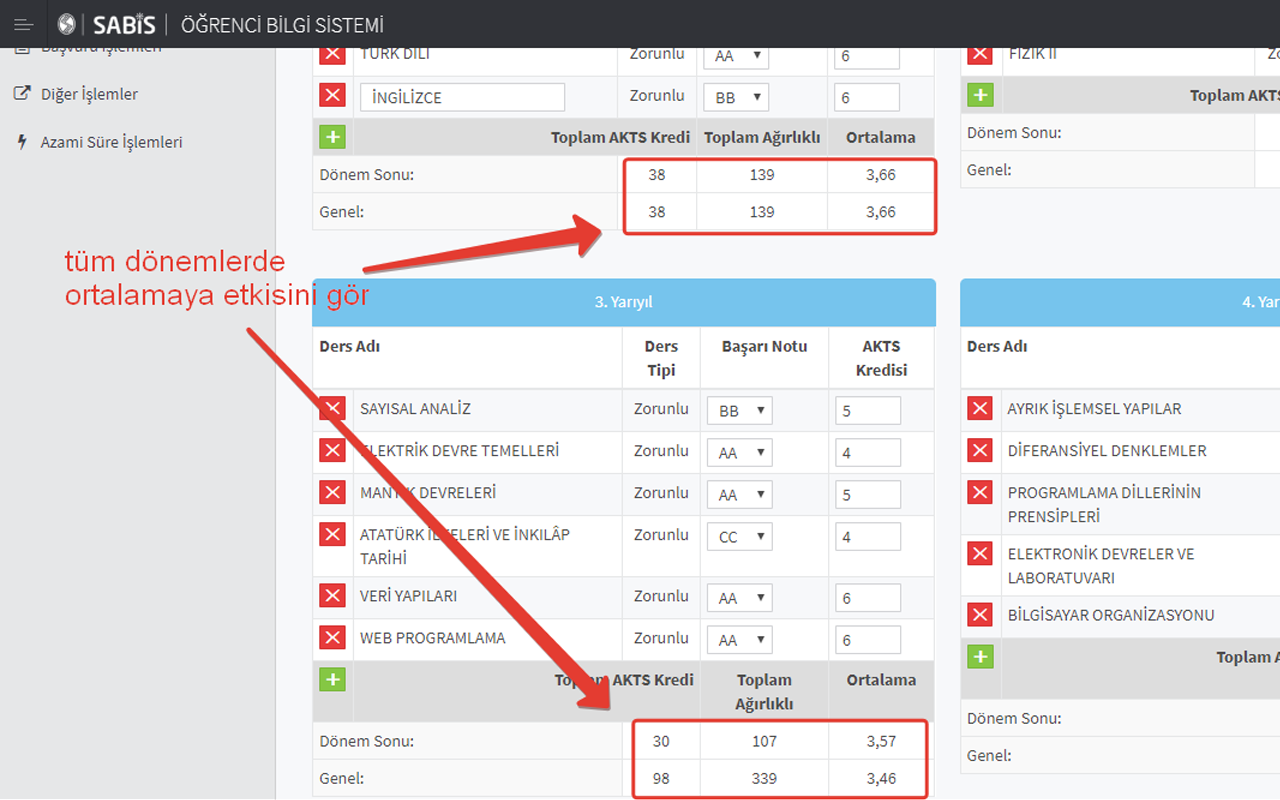
Task: Click AKTS credit field for MANTIK DEVRELERİ
Action: pos(868,495)
